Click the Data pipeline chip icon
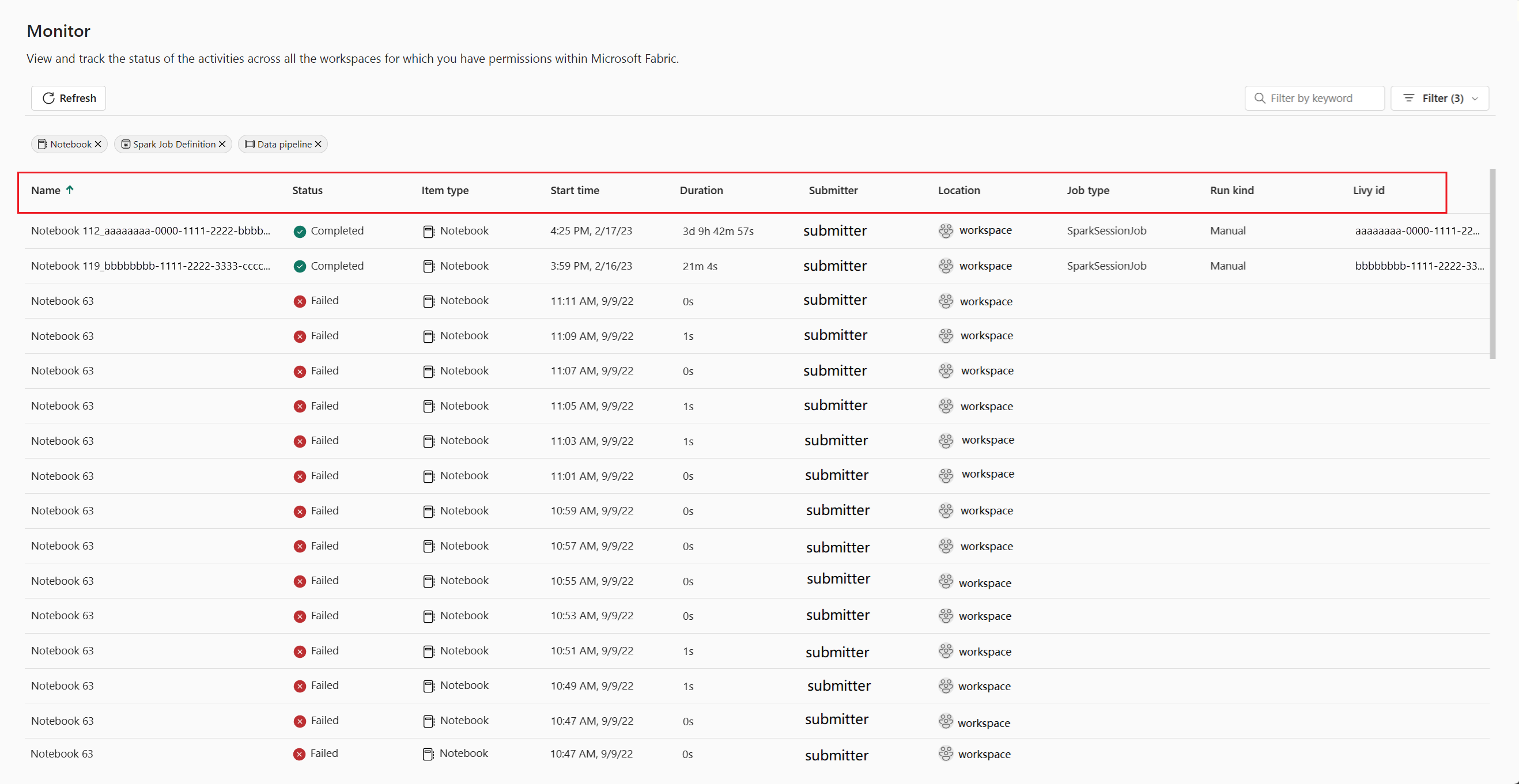1519x784 pixels. tap(250, 145)
